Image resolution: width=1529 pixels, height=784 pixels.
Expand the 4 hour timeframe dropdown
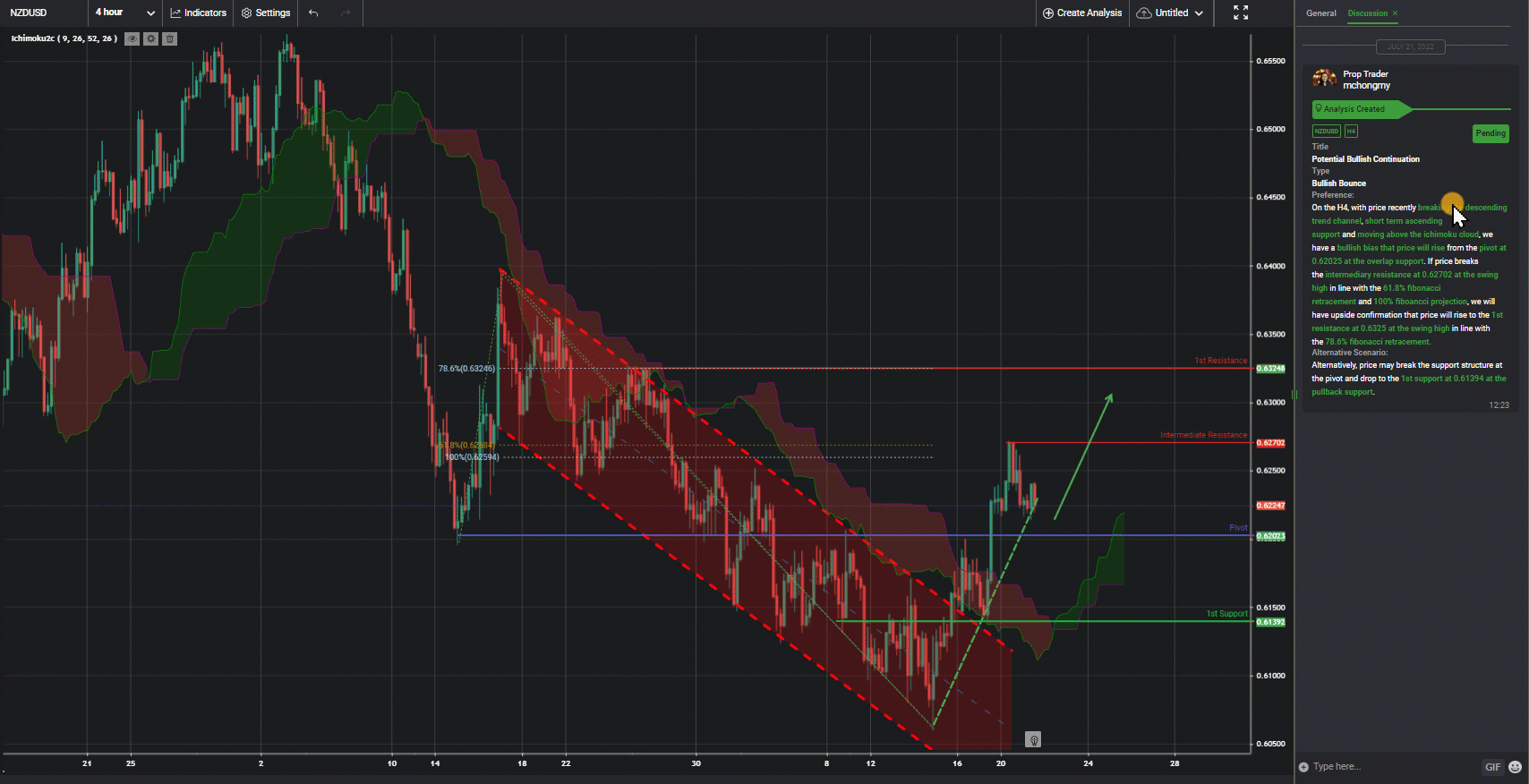(x=124, y=13)
